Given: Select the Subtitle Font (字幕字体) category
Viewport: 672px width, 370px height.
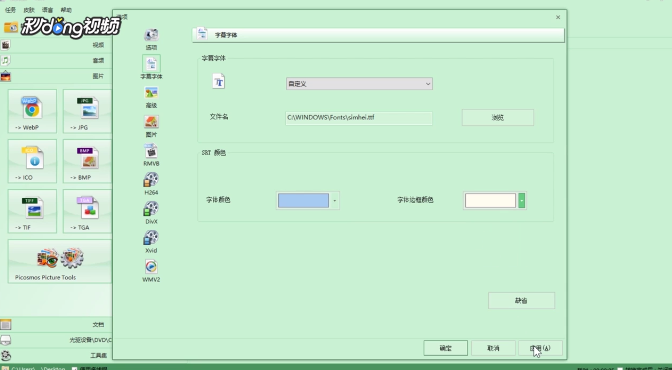Looking at the screenshot, I should 151,67.
